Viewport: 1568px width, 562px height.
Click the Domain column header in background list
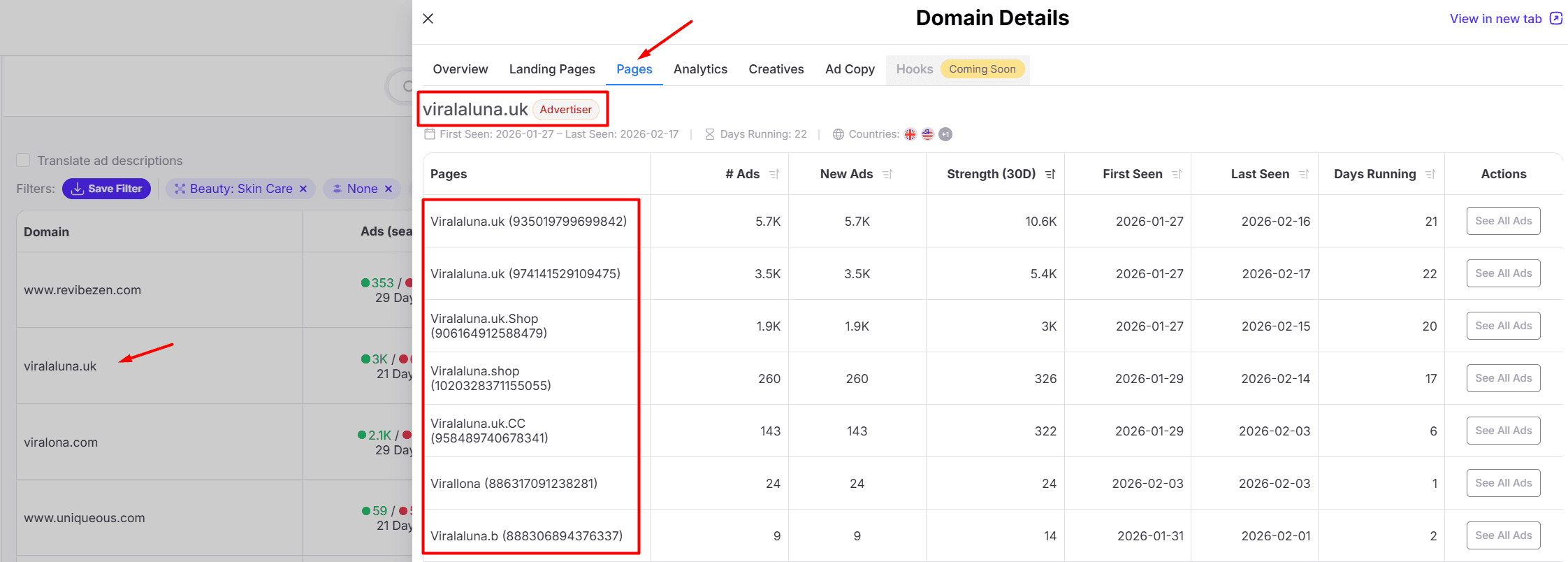[46, 232]
